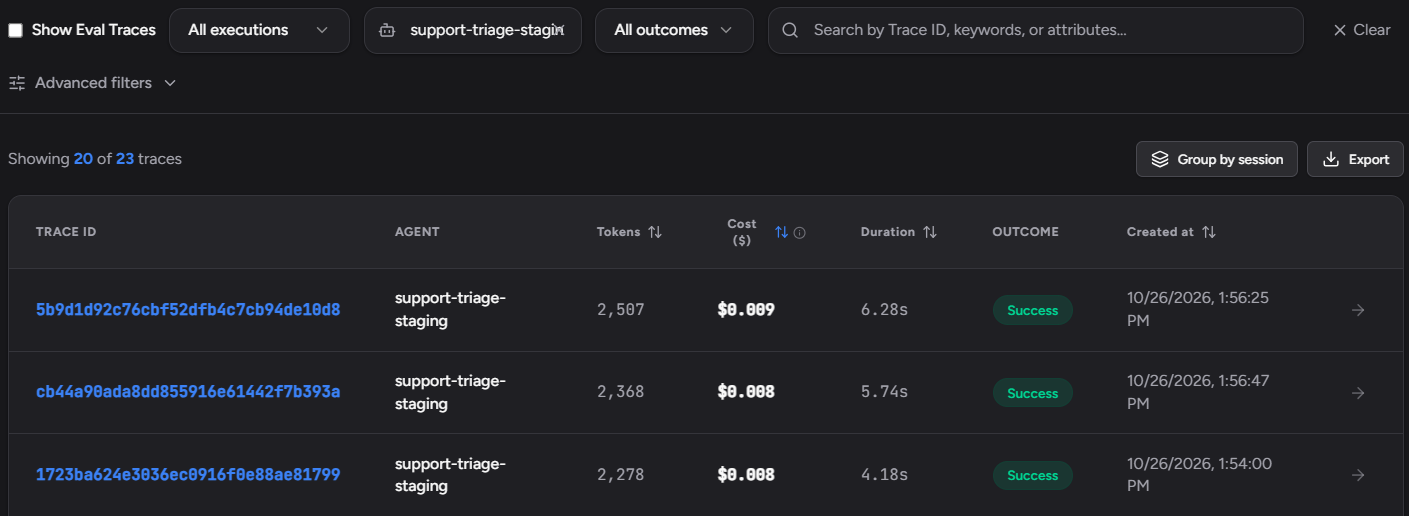Sort by Cost column arrows
The image size is (1409, 516).
click(781, 232)
